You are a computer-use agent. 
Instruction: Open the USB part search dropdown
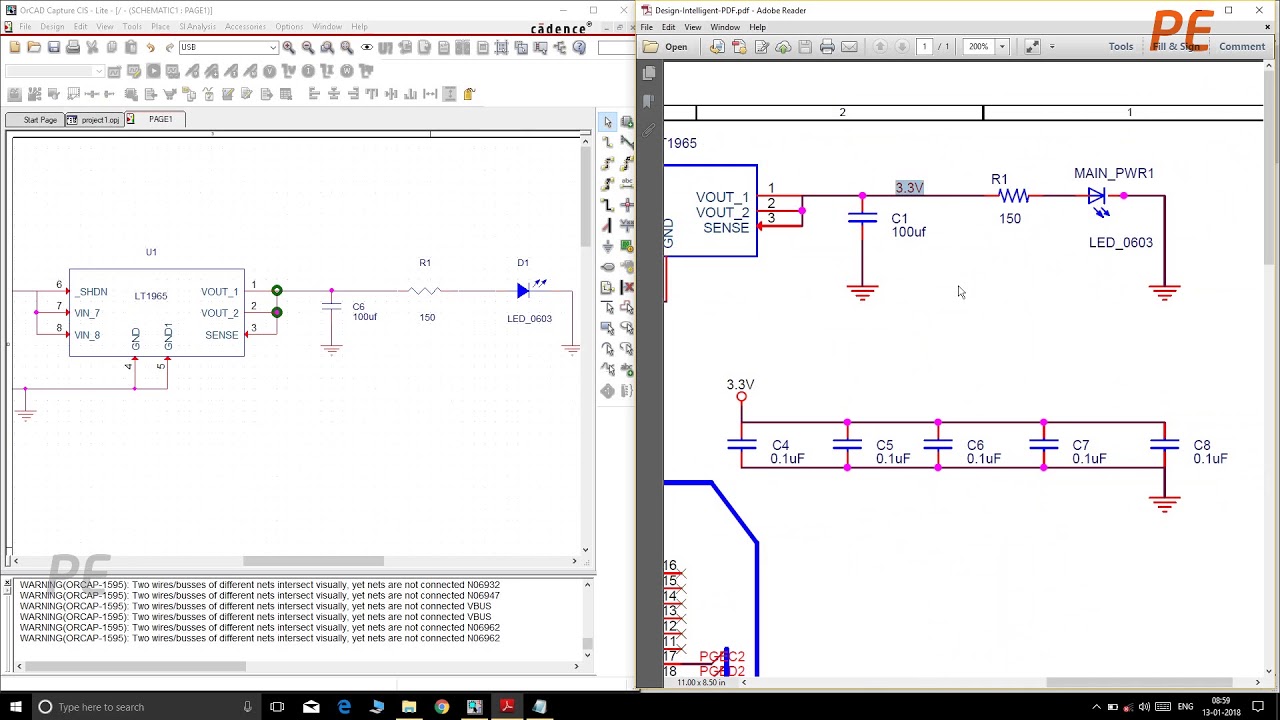273,47
